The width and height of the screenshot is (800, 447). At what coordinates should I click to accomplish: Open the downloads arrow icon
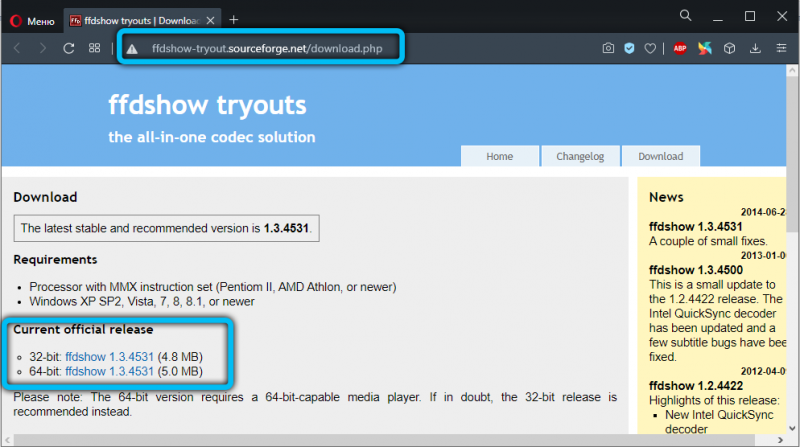tap(755, 48)
